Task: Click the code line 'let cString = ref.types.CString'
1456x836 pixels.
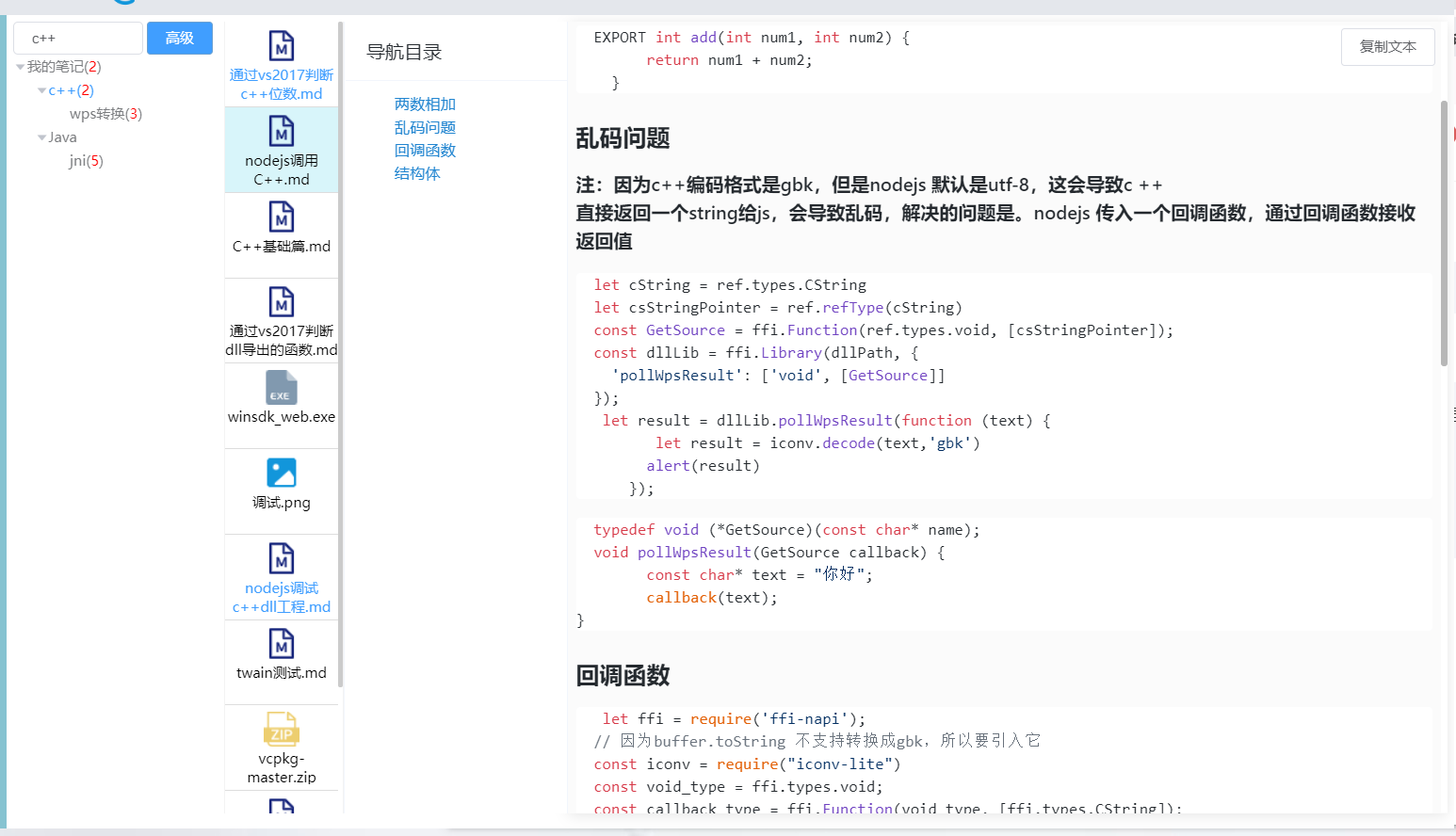Action: 730,284
